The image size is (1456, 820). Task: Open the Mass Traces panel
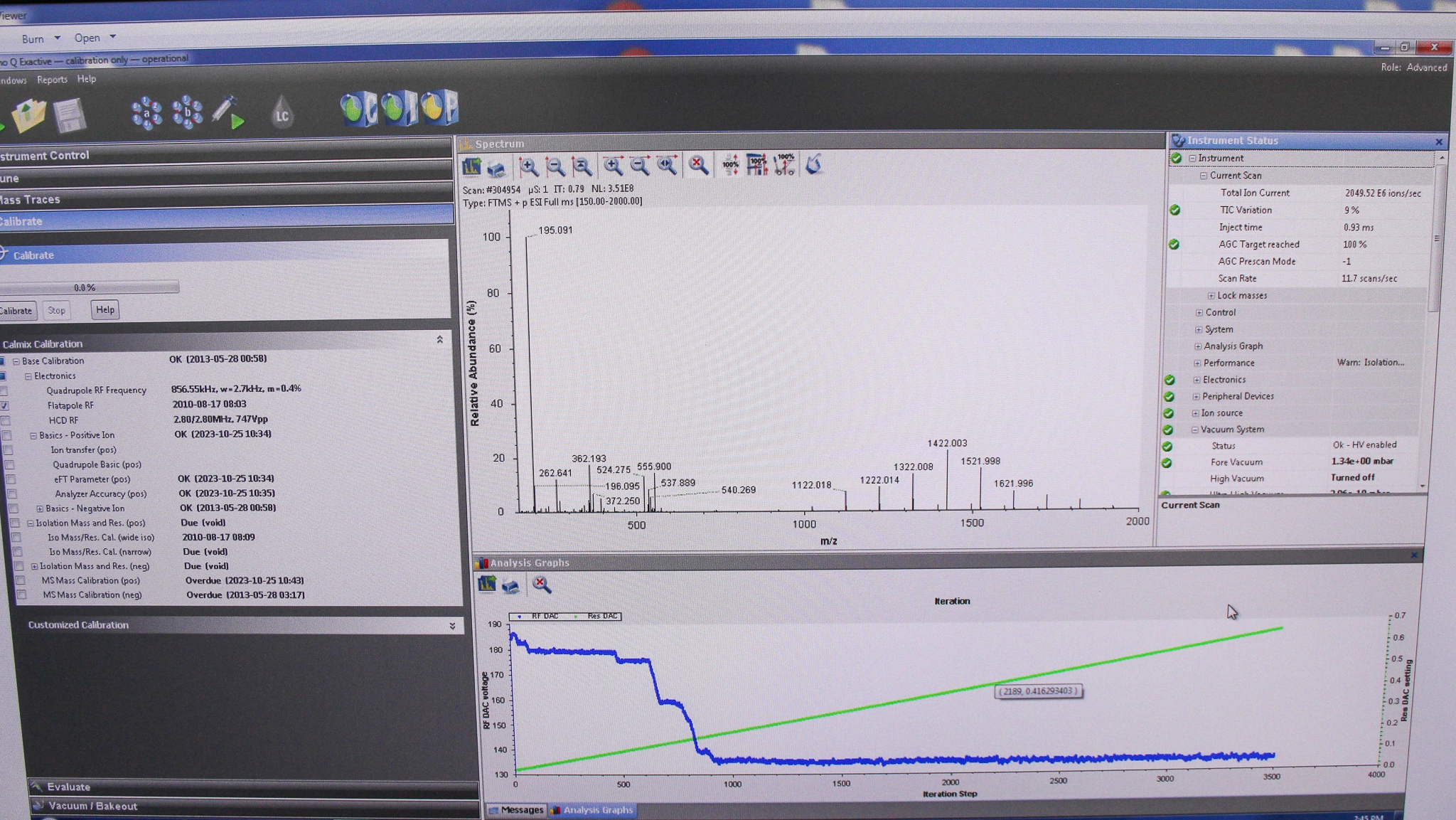(x=225, y=199)
